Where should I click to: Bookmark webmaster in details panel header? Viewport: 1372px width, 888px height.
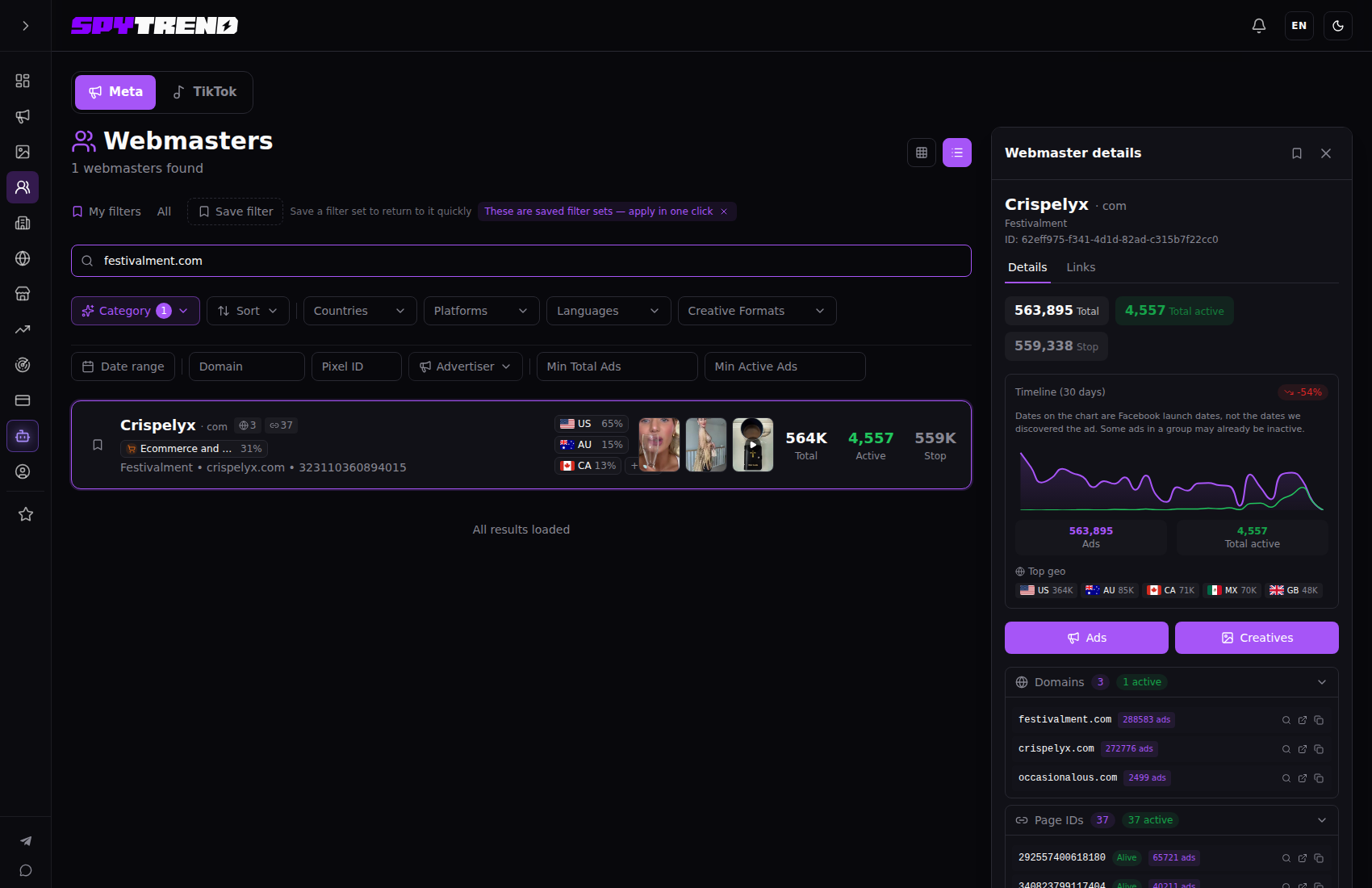(x=1297, y=153)
